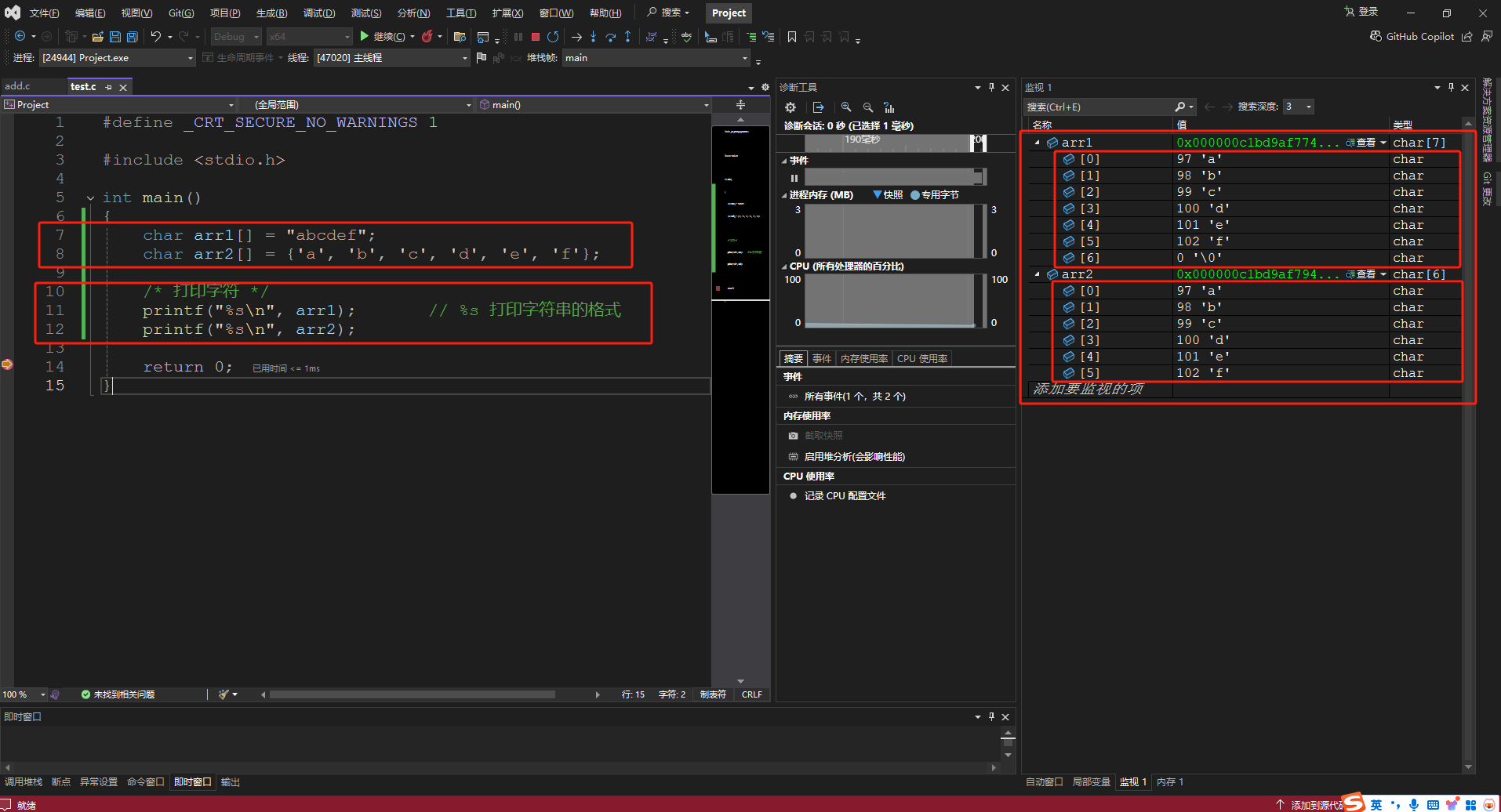Open diagnostic tools settings gear

pyautogui.click(x=790, y=107)
